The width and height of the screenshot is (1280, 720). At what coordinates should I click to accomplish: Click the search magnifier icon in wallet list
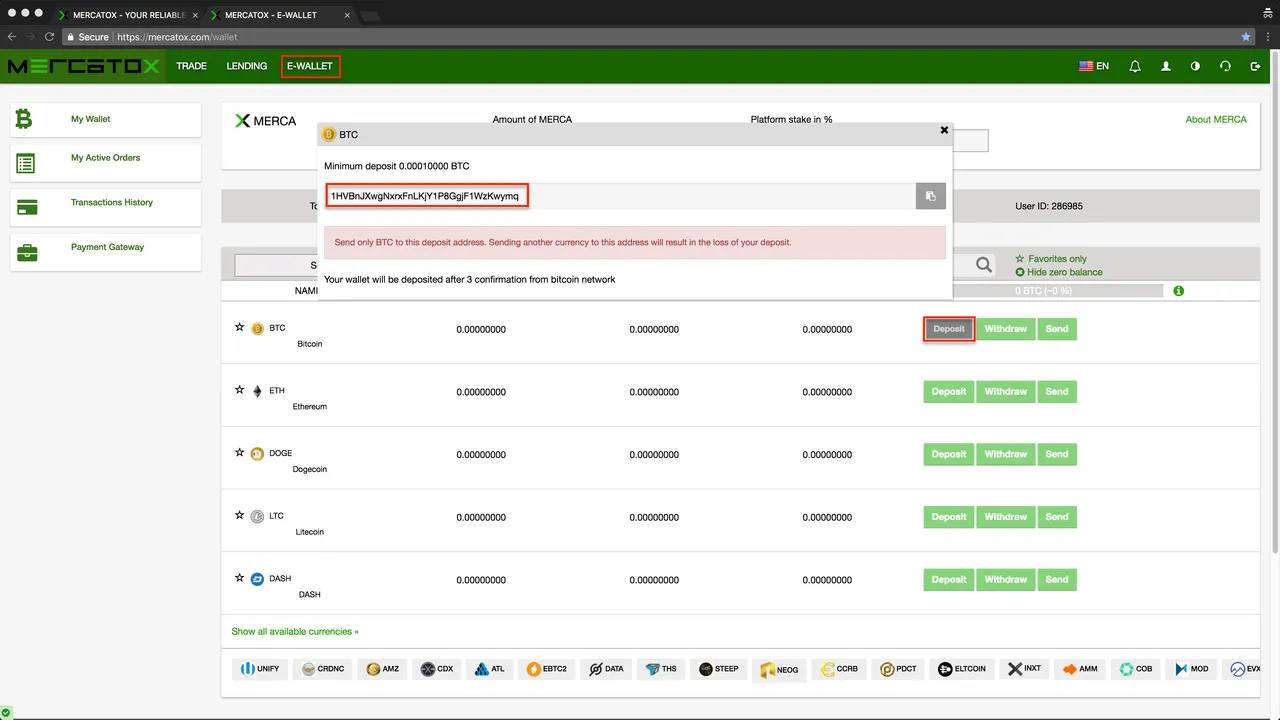(984, 265)
